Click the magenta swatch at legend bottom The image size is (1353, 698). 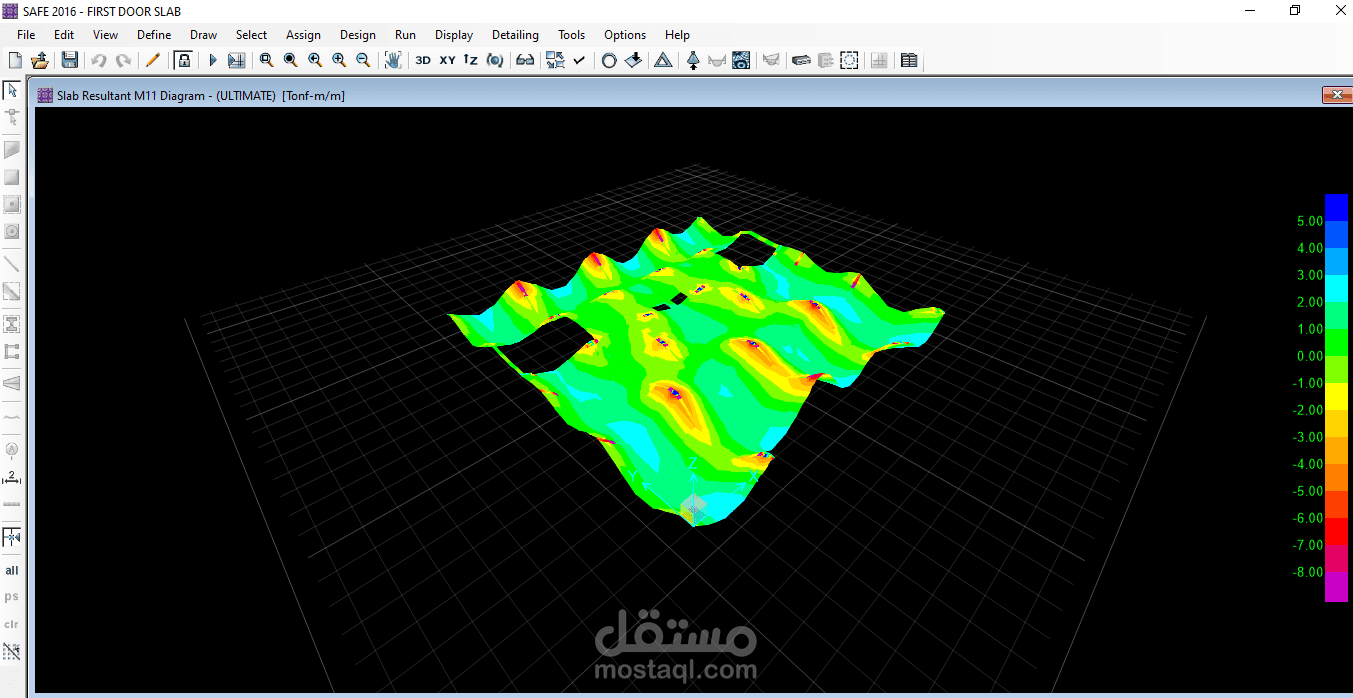(1336, 588)
